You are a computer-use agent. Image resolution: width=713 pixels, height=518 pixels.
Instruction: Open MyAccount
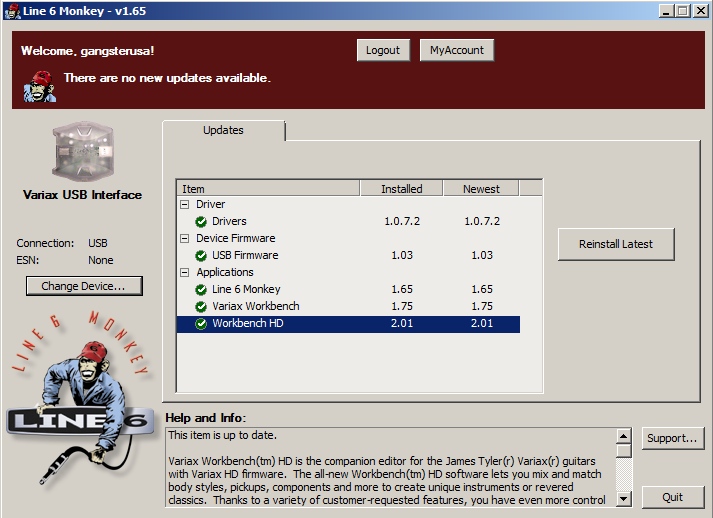[x=457, y=50]
